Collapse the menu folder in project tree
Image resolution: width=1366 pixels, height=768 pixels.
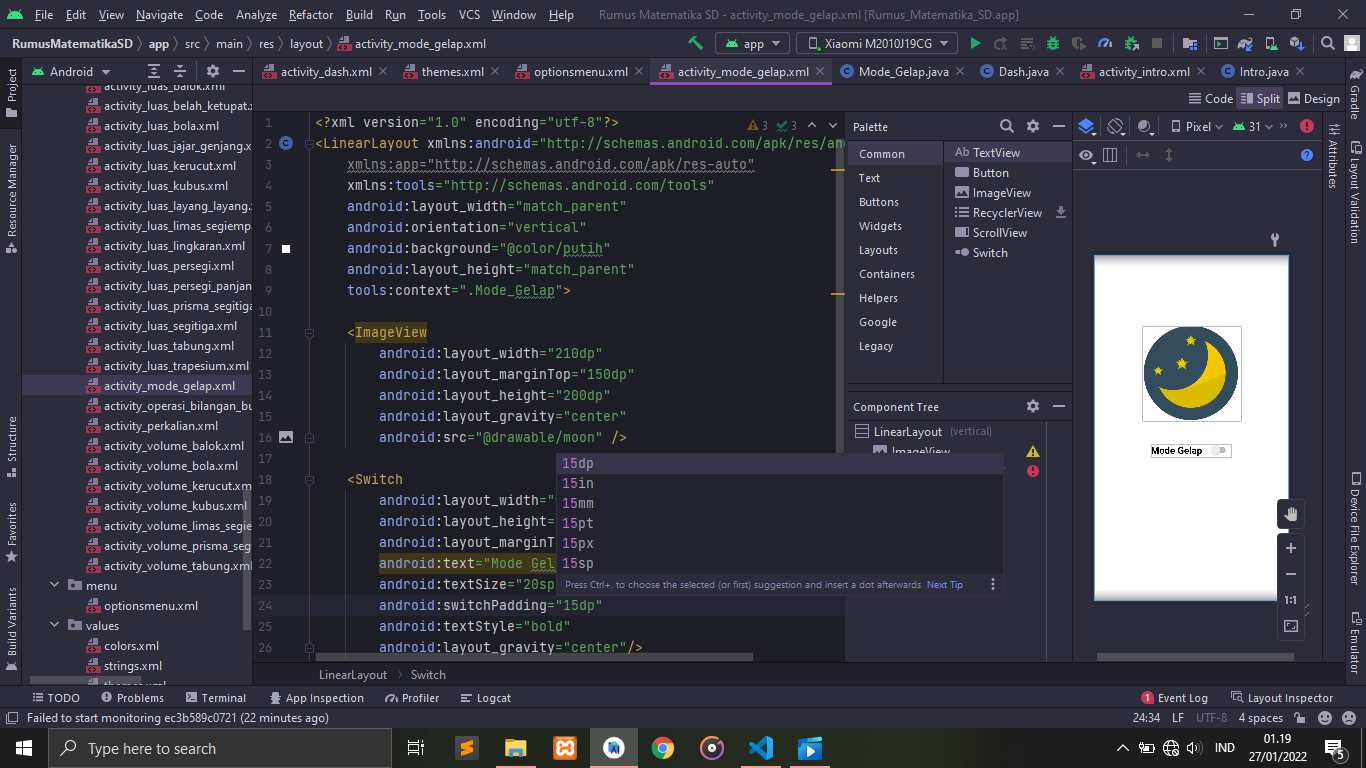55,586
